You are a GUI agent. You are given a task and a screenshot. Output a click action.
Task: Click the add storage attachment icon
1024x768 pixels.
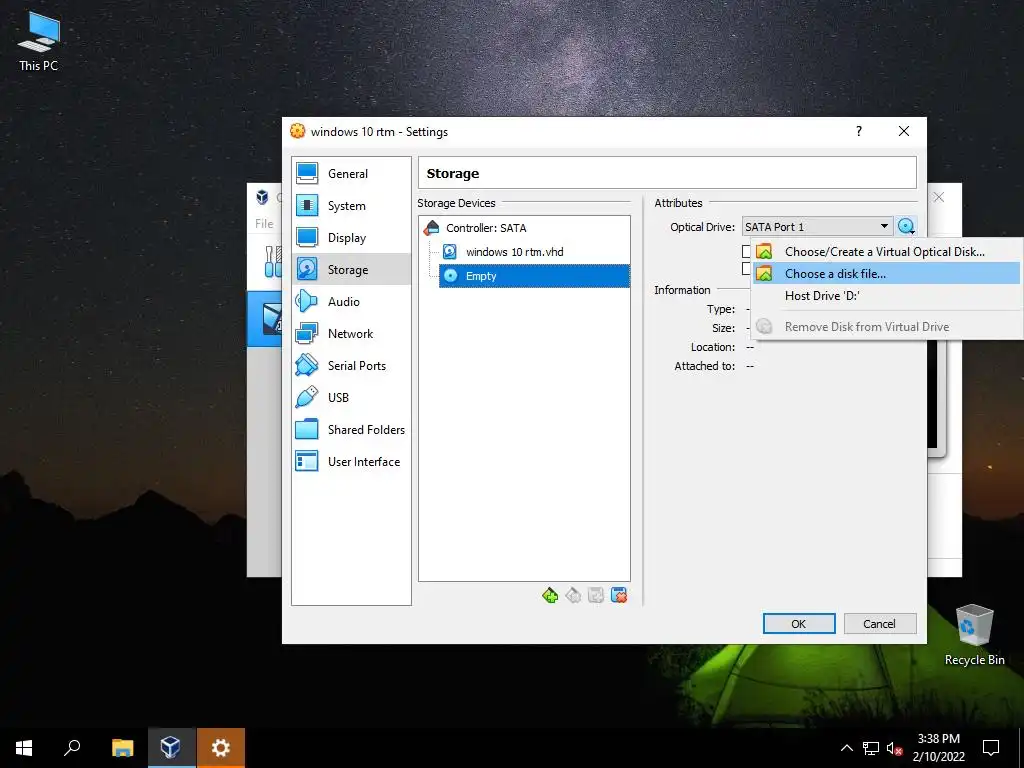coord(596,595)
